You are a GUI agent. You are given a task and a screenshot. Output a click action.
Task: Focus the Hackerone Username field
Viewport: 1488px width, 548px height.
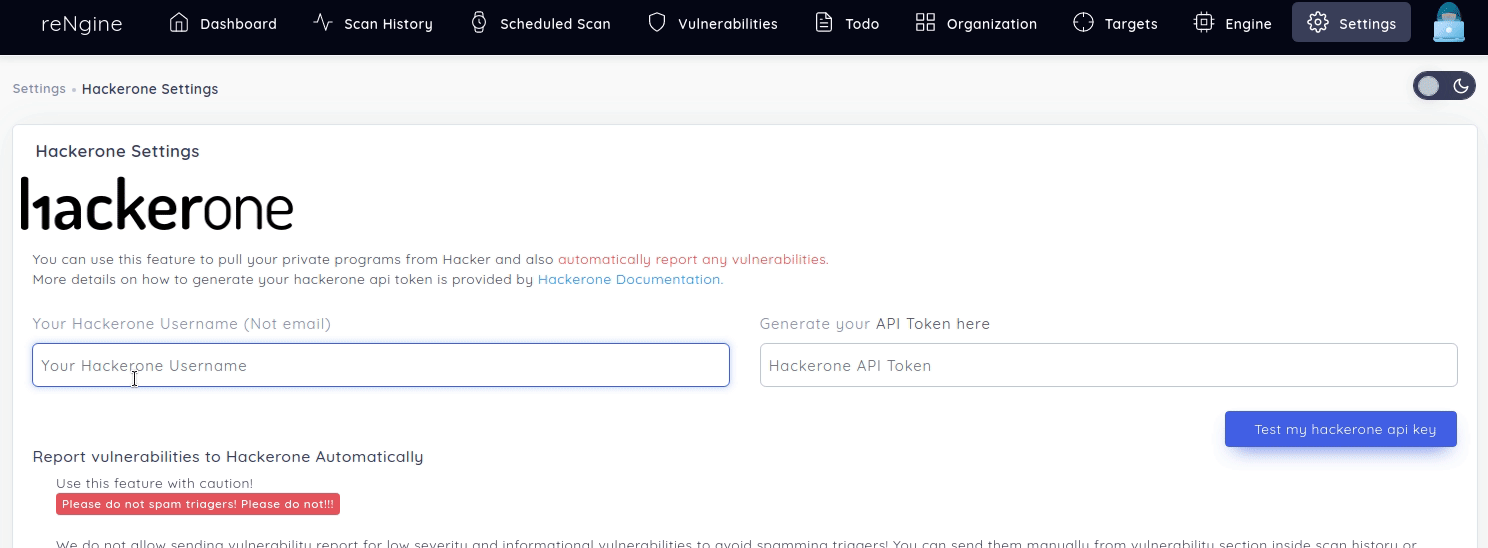381,365
